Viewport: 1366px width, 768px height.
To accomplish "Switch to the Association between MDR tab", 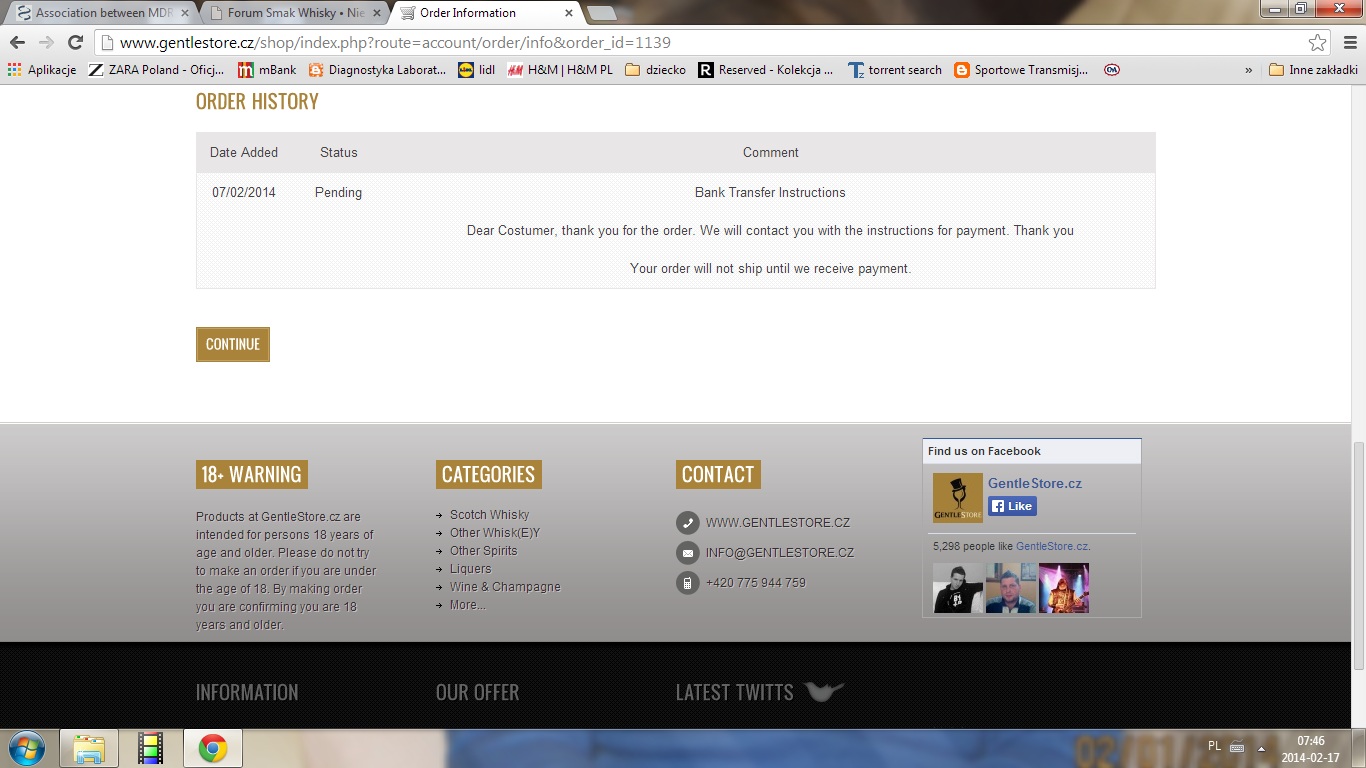I will 96,13.
